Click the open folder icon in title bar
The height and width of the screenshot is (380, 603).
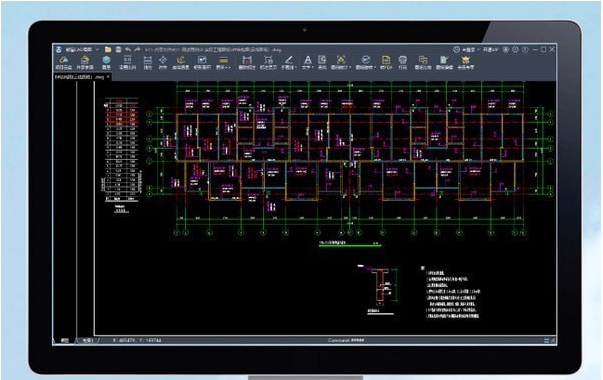(108, 49)
